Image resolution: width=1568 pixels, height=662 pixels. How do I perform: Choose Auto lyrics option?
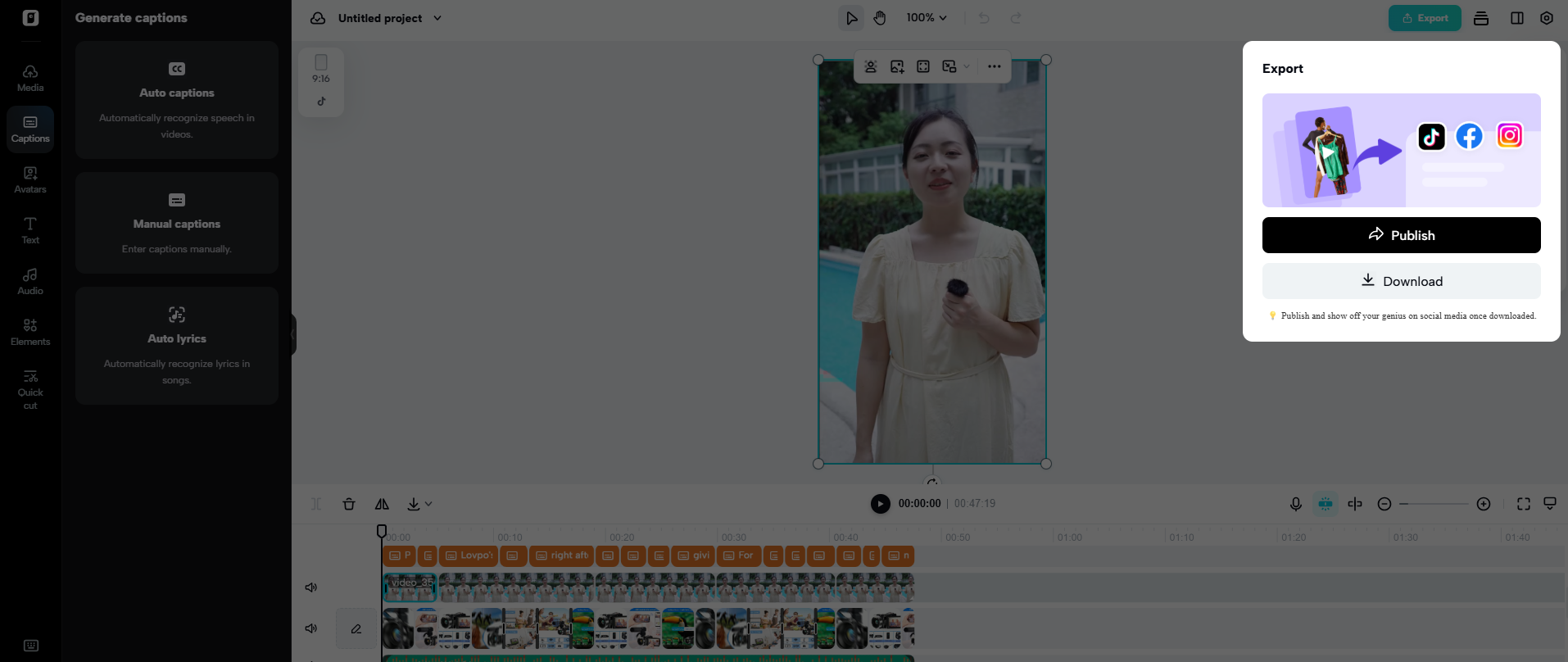pyautogui.click(x=177, y=346)
